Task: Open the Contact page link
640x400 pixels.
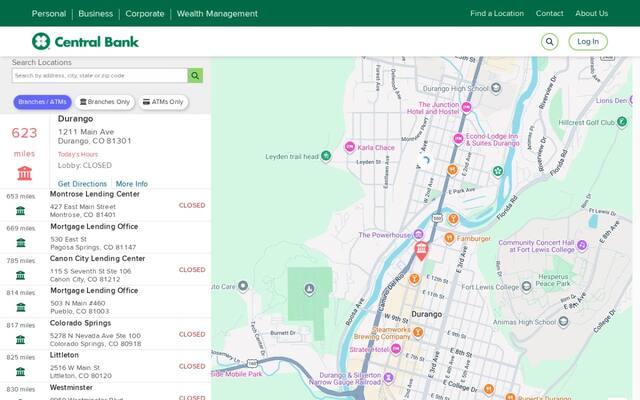Action: tap(549, 13)
